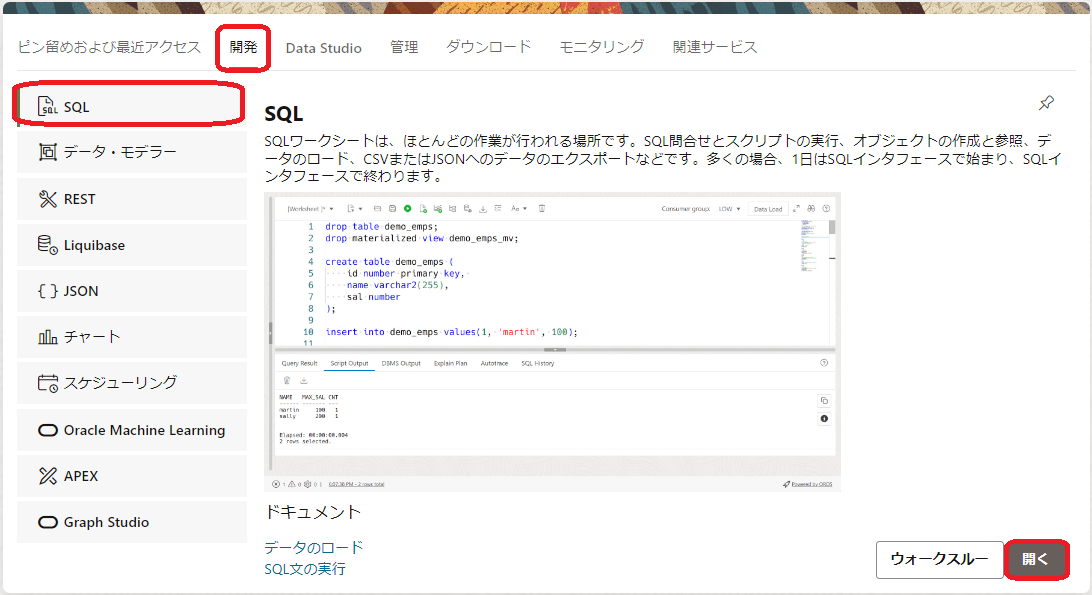Open the チャート sidebar item

click(131, 337)
